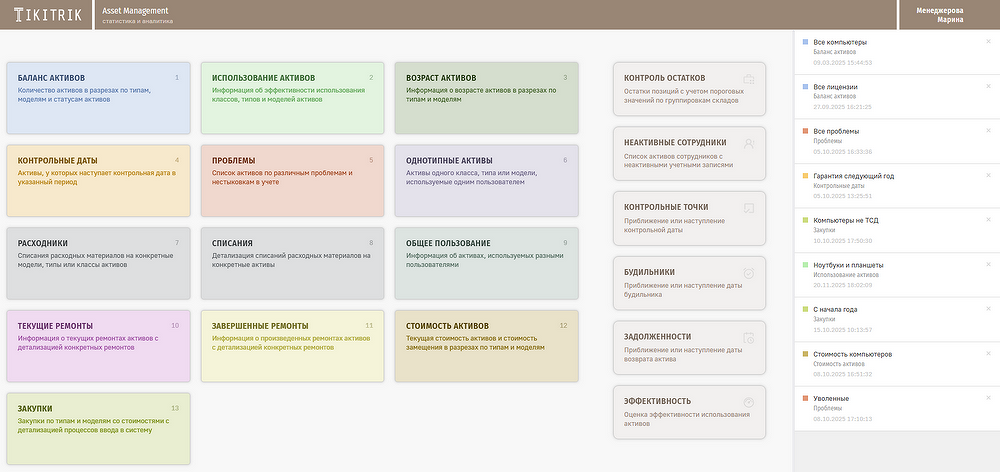Select Asset Management header title
The width and height of the screenshot is (1000, 472).
point(135,11)
